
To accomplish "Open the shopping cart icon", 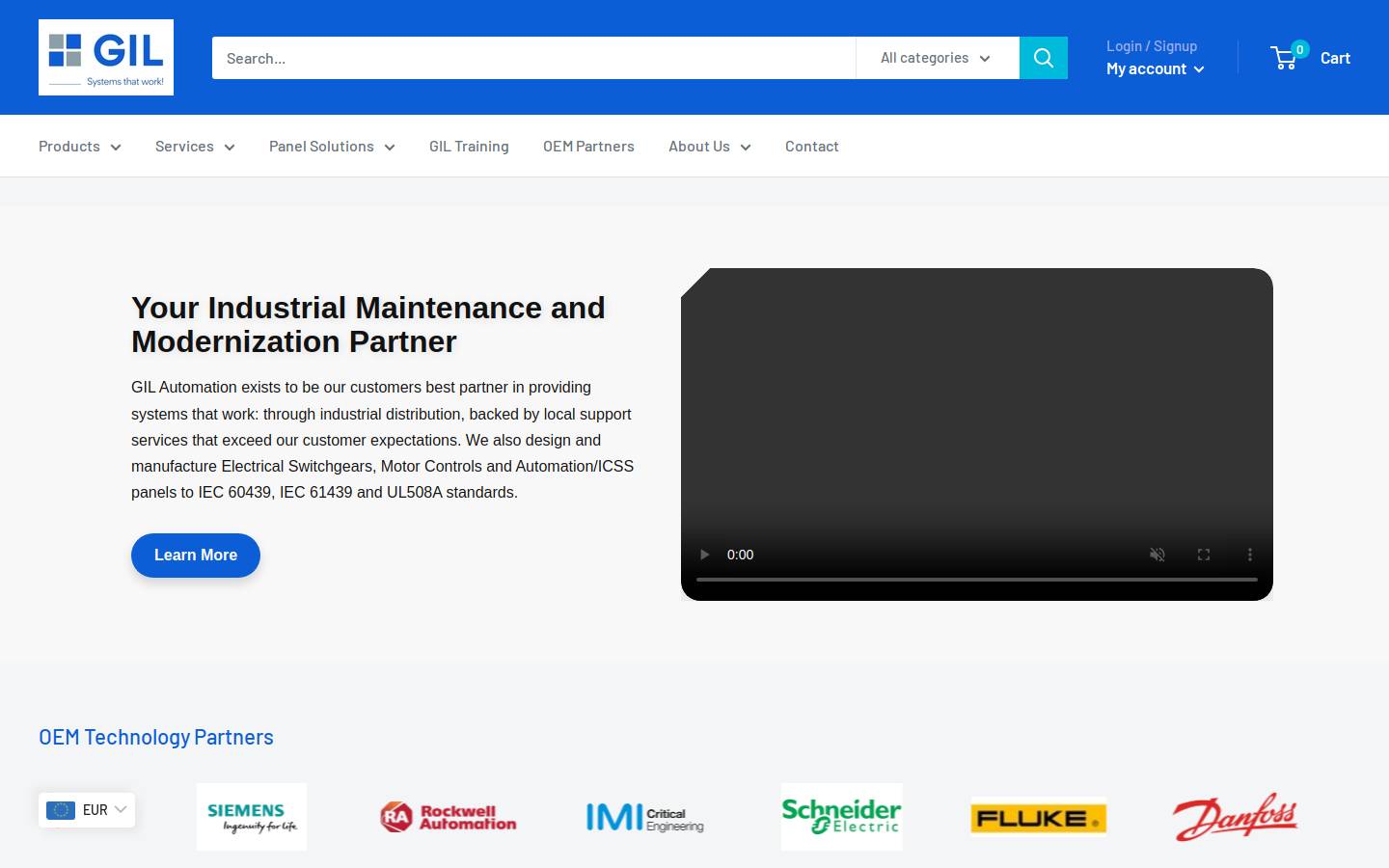I will (1284, 59).
